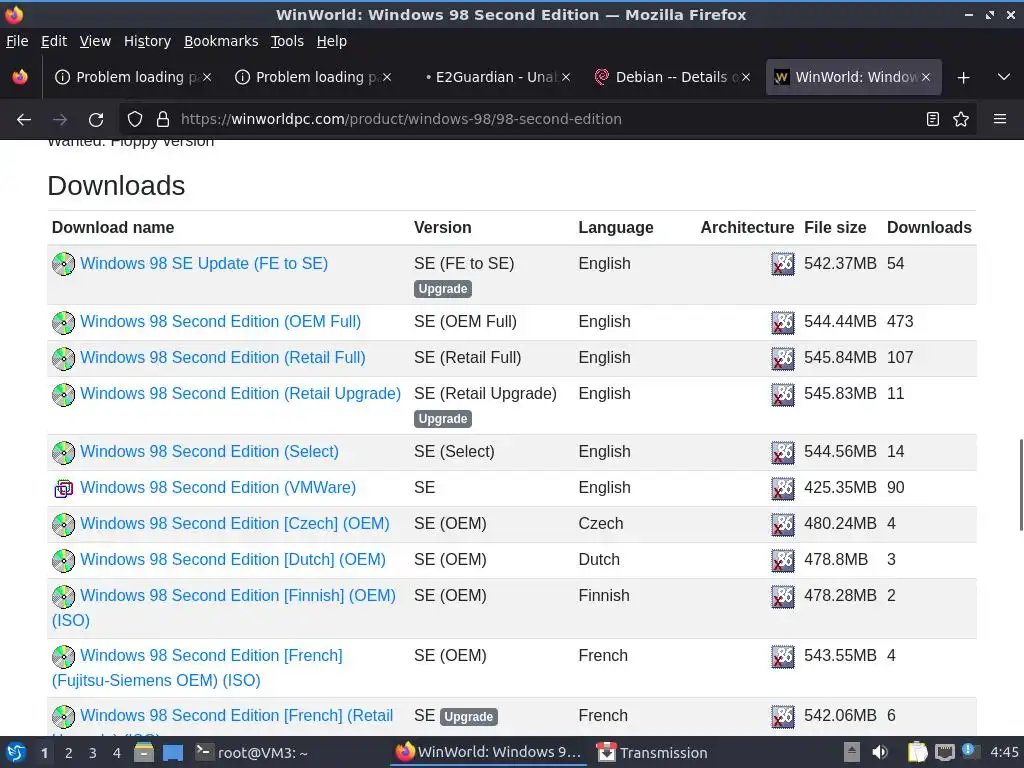Click disc icon for Retail Full download
Screen dimensions: 1024x768
pyautogui.click(x=63, y=359)
